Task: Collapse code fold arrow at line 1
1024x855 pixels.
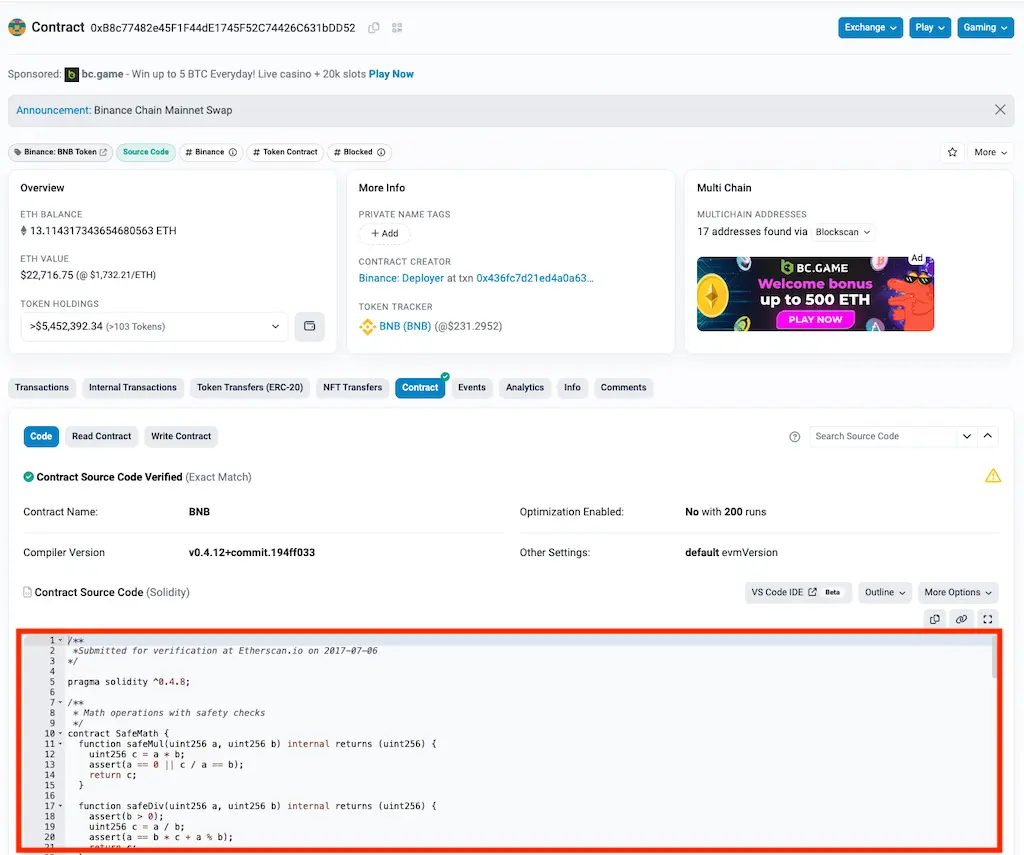Action: 60,640
